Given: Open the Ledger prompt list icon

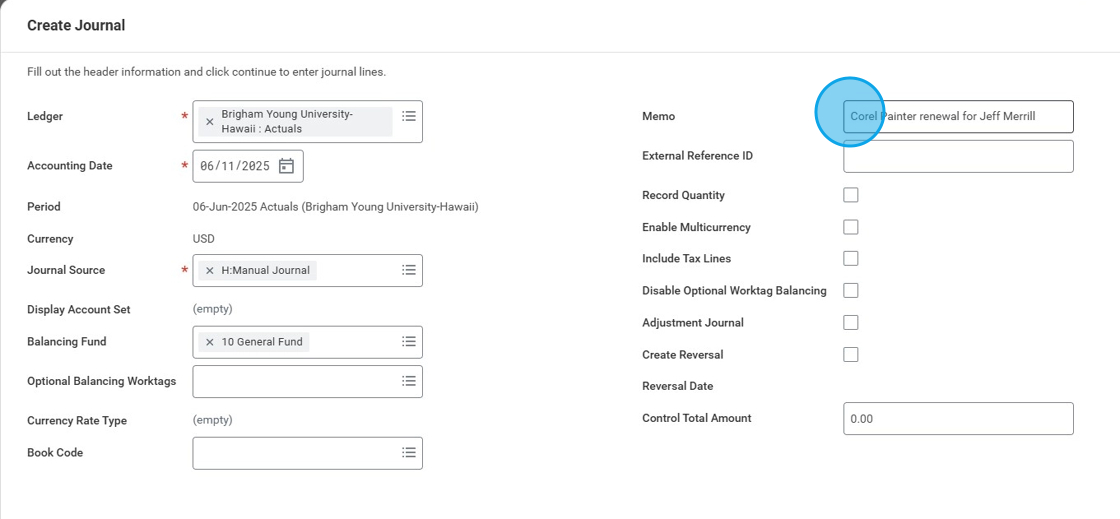Looking at the screenshot, I should point(409,116).
